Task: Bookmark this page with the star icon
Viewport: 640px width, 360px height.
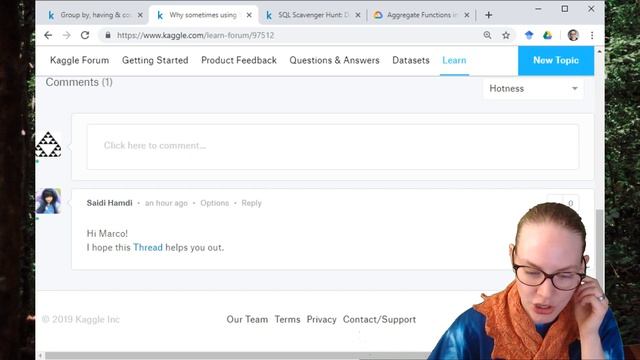Action: pyautogui.click(x=506, y=36)
